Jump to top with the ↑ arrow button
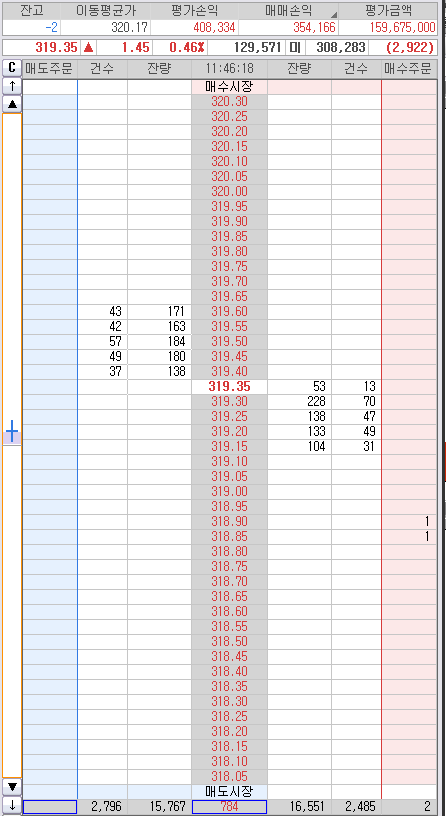 [x=12, y=87]
